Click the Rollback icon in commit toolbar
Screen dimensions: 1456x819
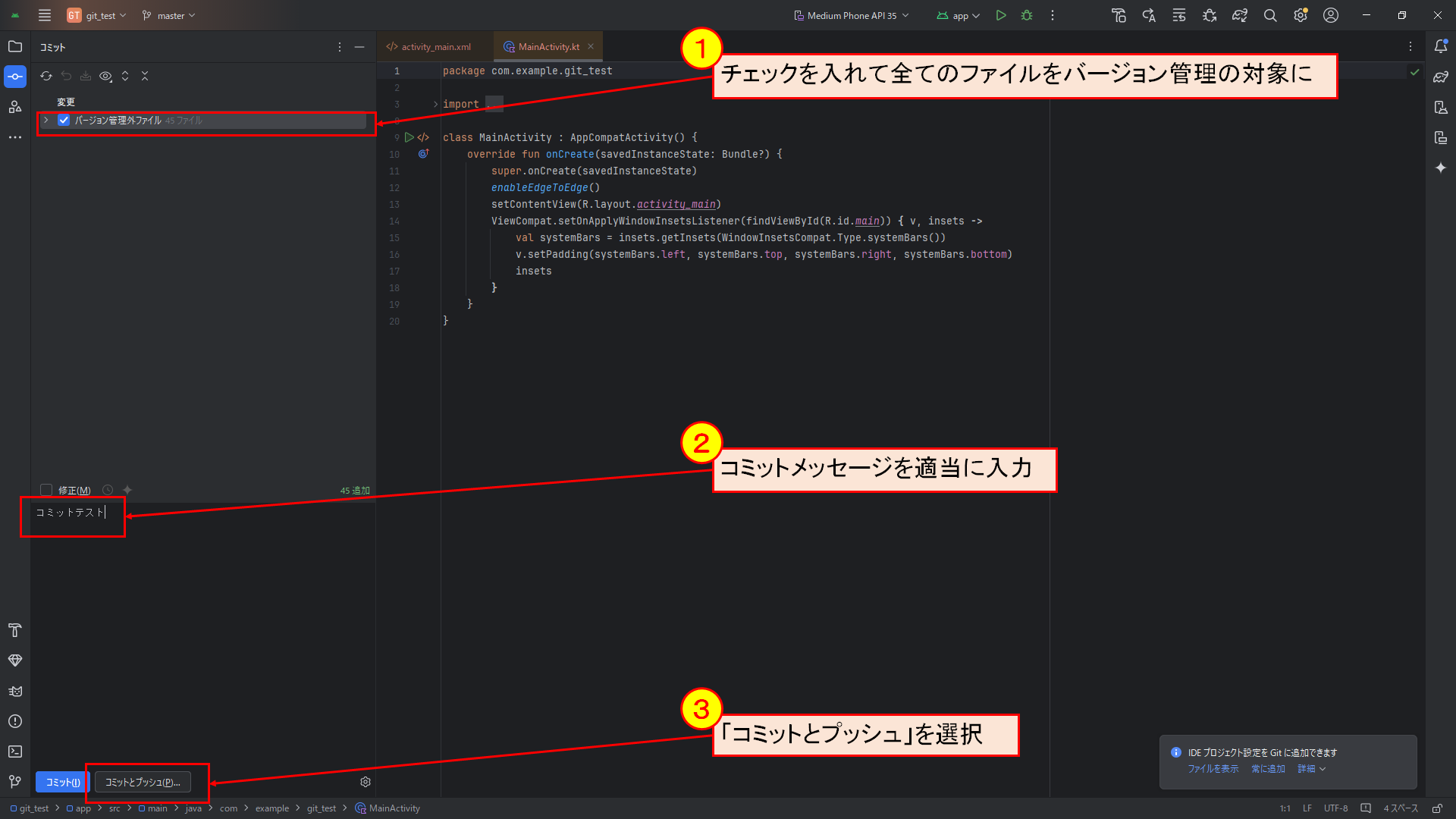66,76
